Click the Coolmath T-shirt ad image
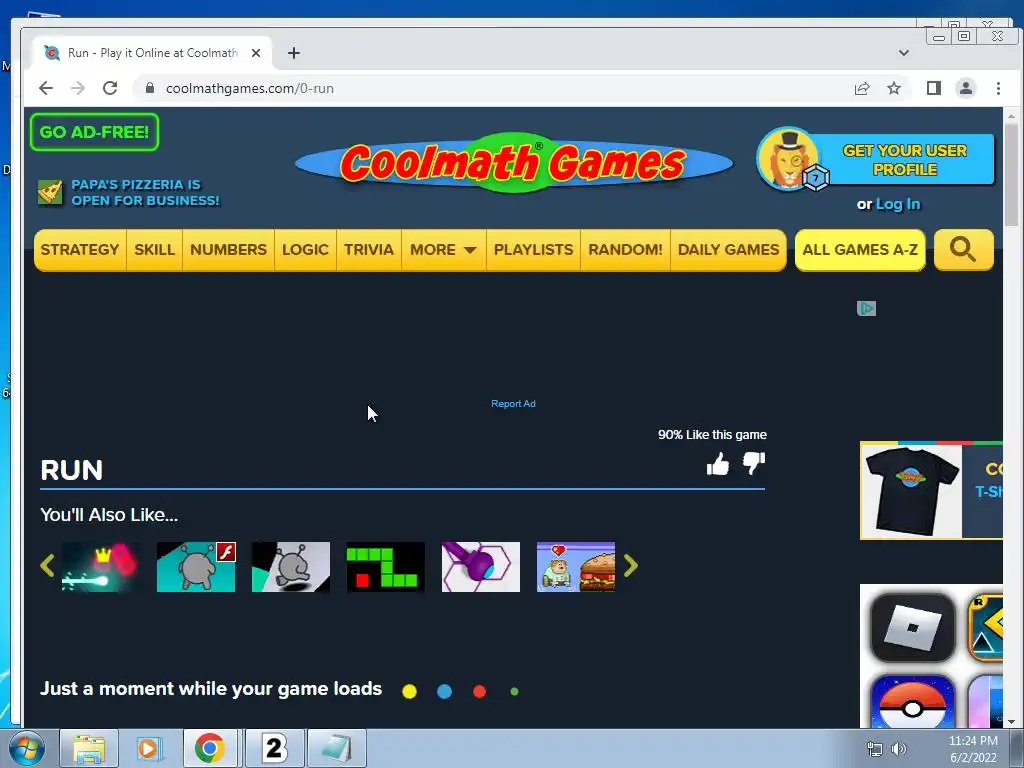This screenshot has width=1024, height=768. point(912,491)
